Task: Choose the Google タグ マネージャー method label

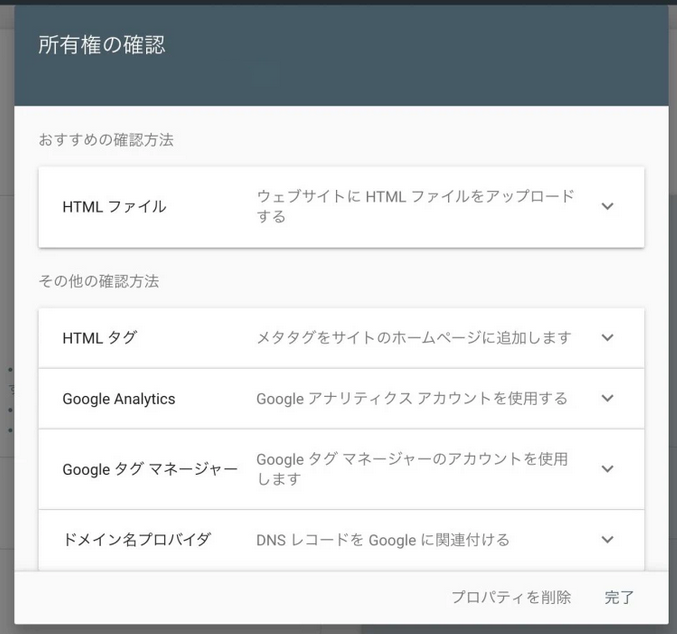Action: click(150, 469)
